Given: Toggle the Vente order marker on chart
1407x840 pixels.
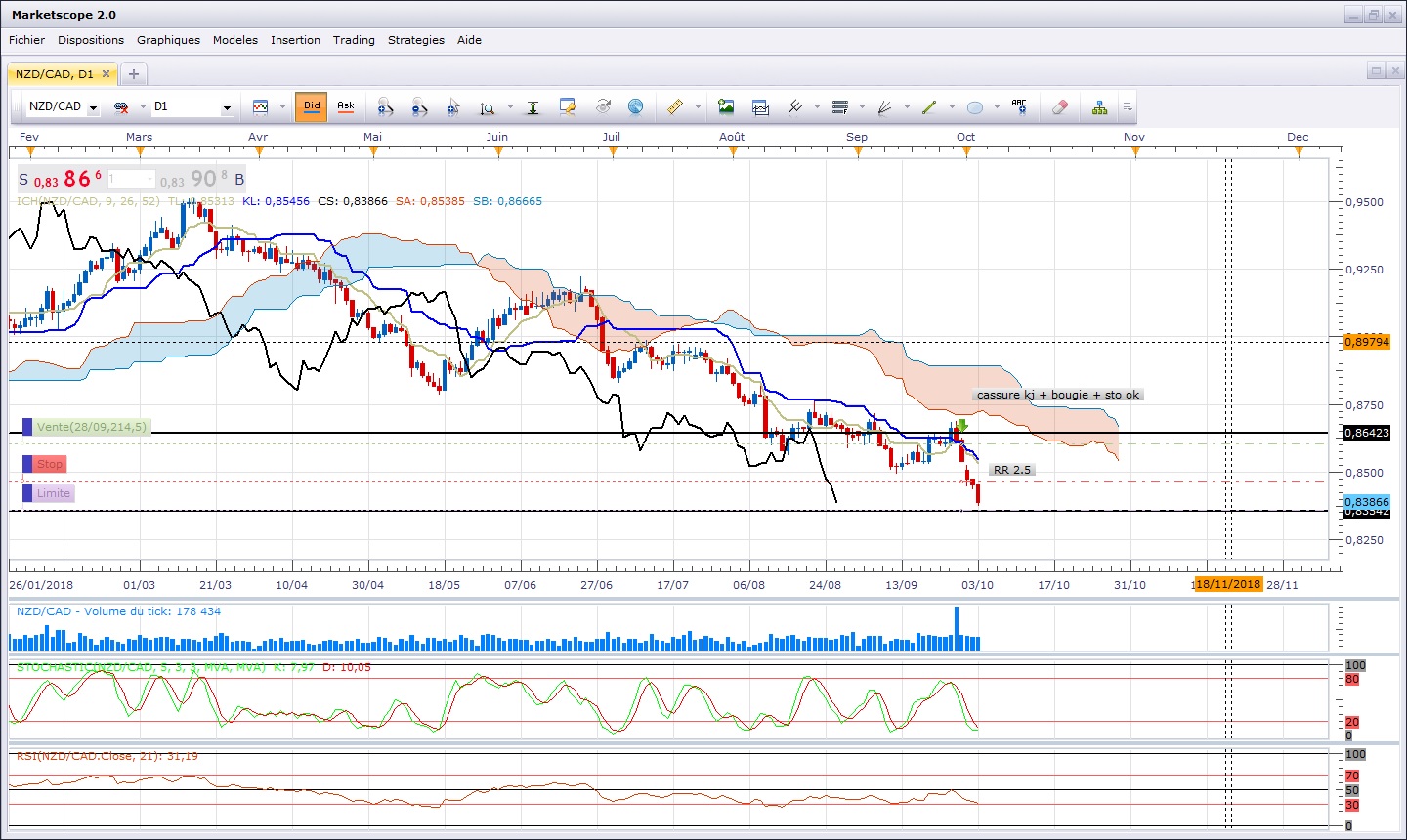Looking at the screenshot, I should click(x=87, y=427).
